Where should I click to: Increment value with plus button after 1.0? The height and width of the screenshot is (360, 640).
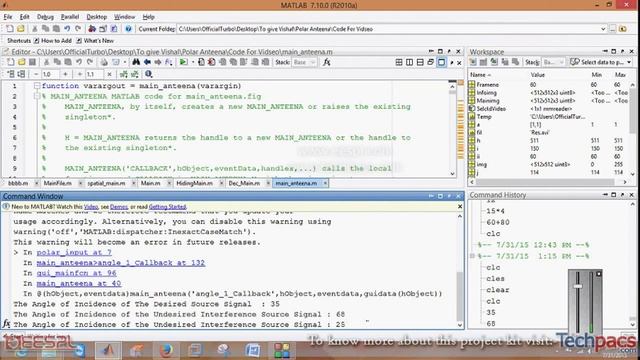65,74
